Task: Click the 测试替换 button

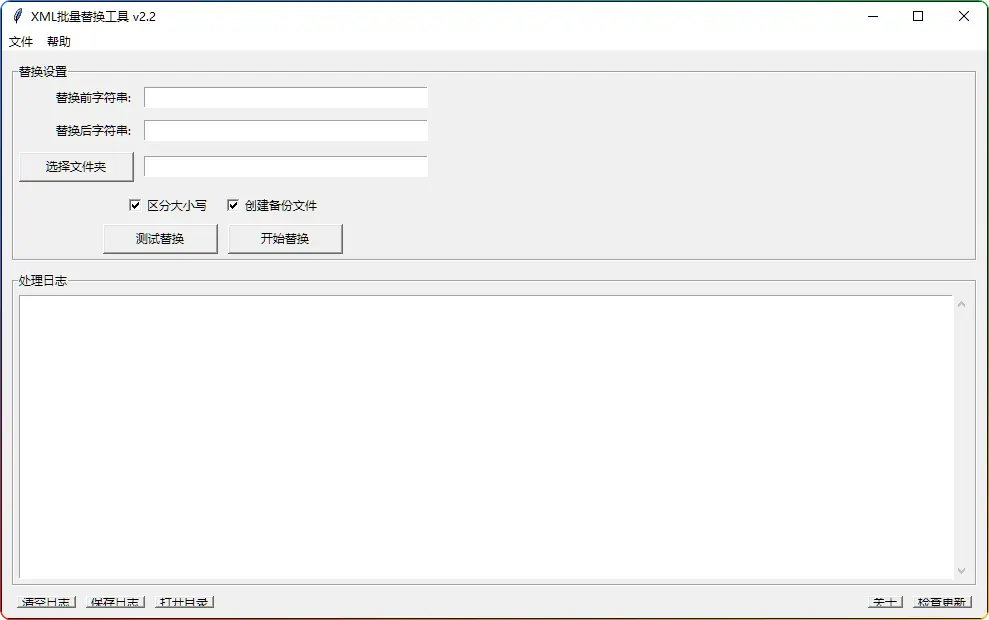Action: coord(160,238)
